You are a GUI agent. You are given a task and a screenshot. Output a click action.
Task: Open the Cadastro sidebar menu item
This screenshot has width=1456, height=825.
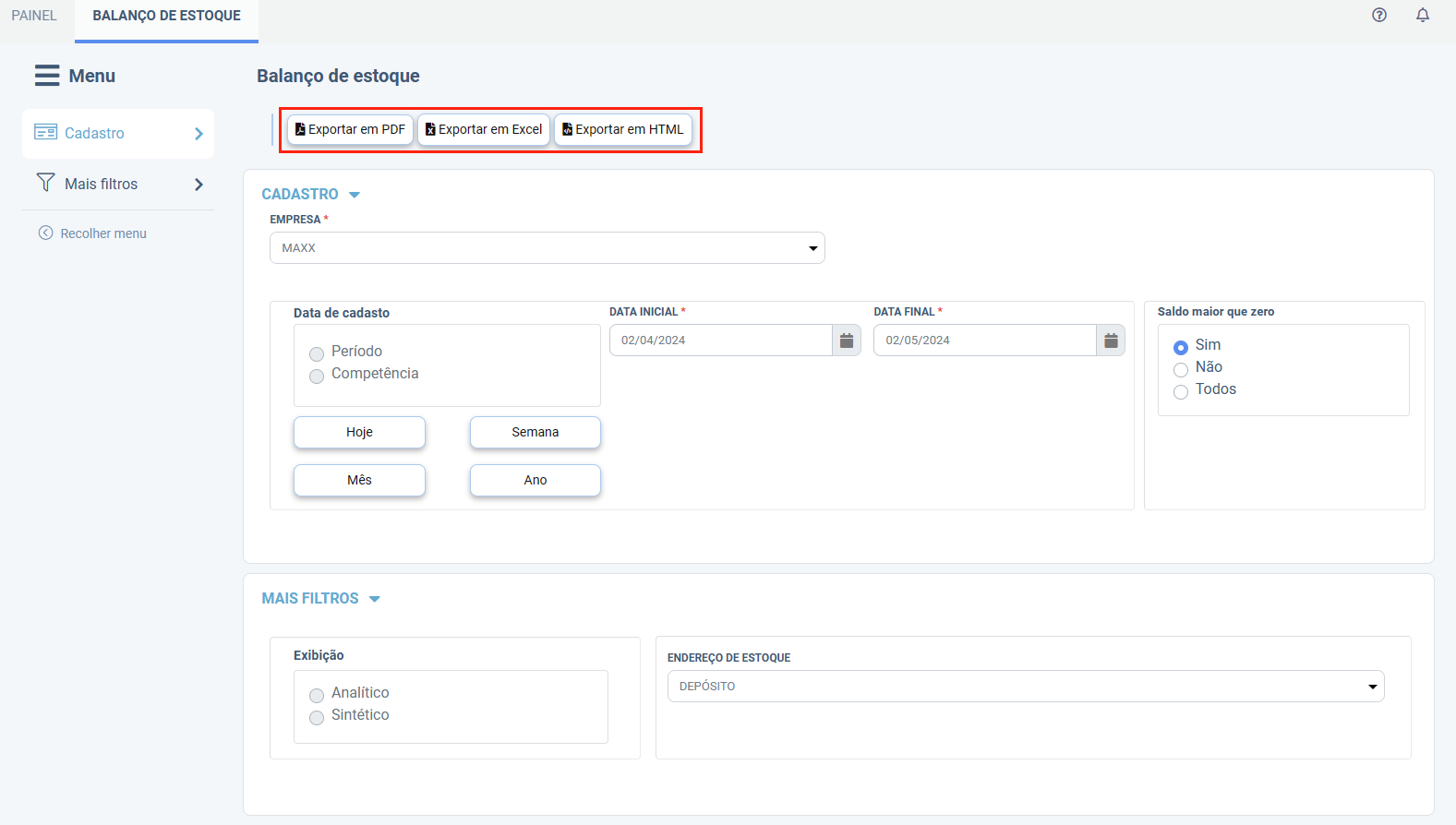[118, 134]
